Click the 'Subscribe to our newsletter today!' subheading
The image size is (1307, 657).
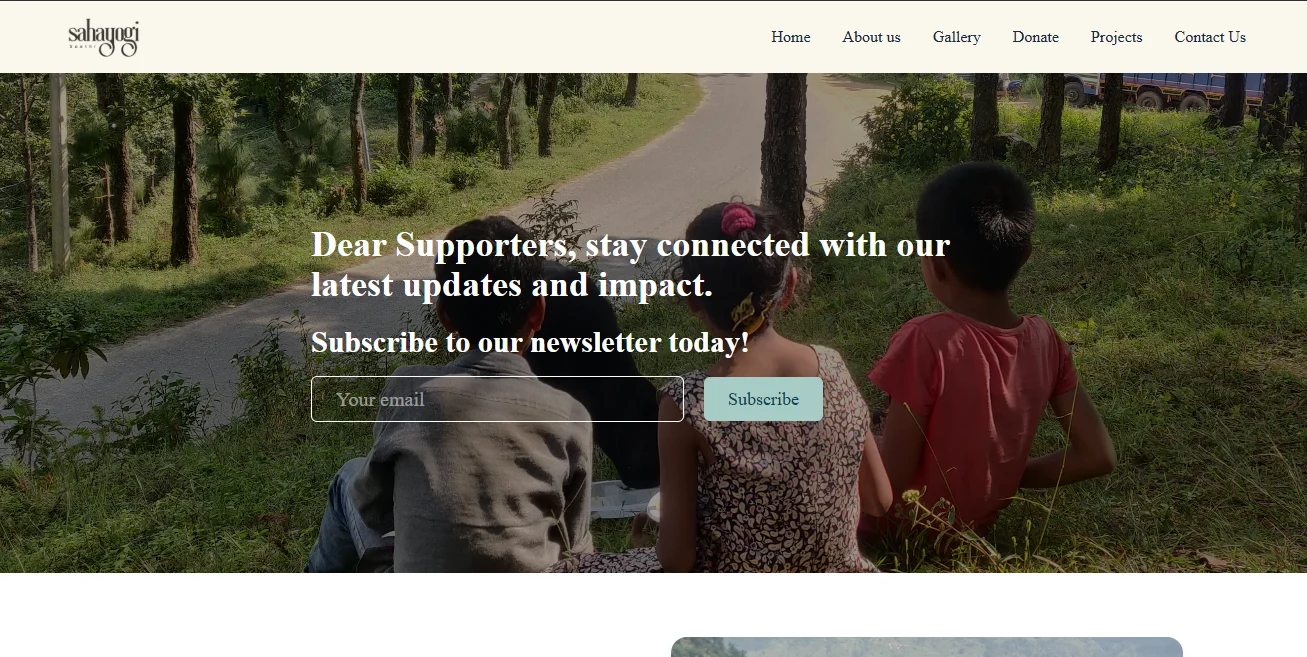point(530,342)
